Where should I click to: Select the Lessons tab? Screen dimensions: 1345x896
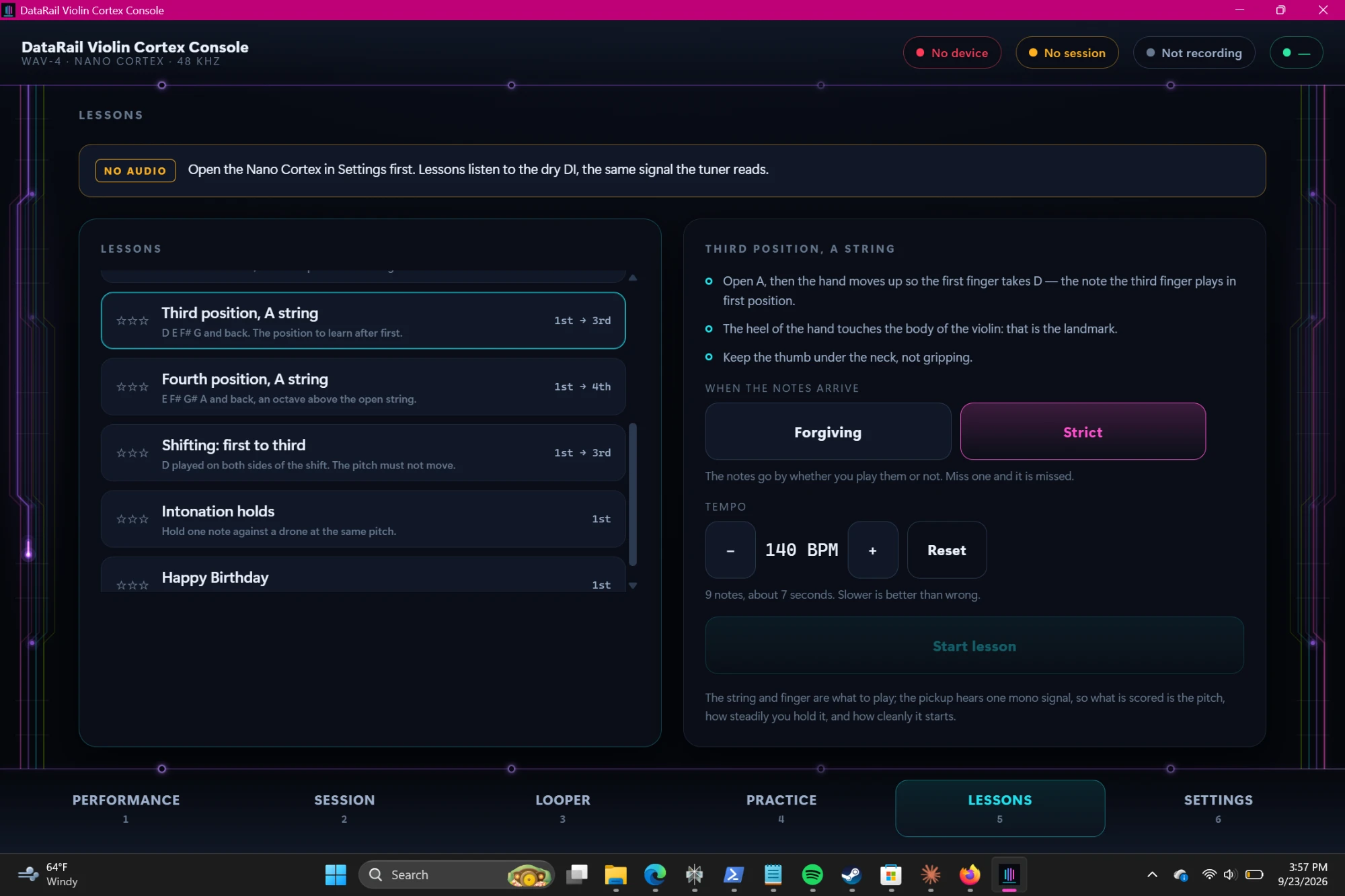pos(1000,808)
